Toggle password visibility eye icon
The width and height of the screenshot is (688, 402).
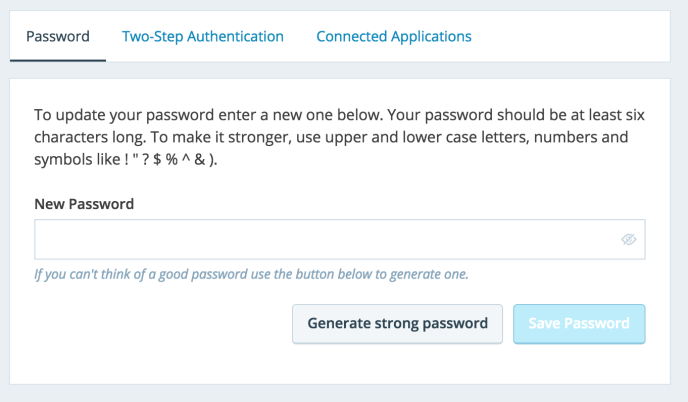pos(629,240)
